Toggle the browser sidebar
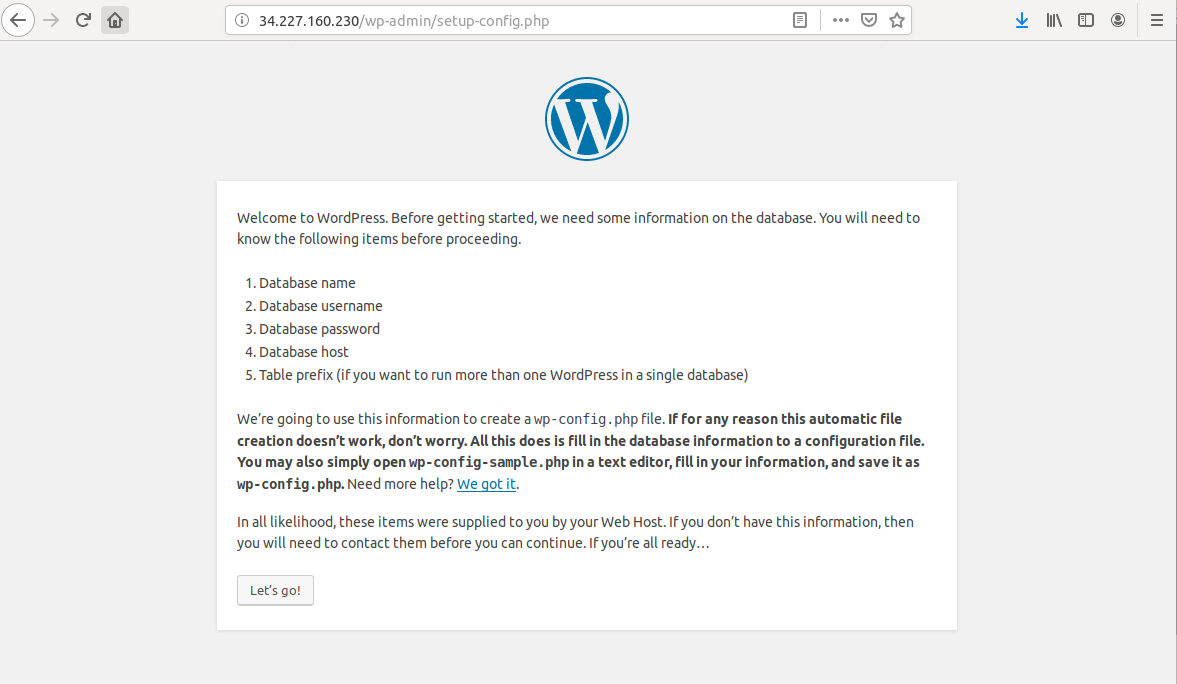The image size is (1177, 684). click(1085, 20)
